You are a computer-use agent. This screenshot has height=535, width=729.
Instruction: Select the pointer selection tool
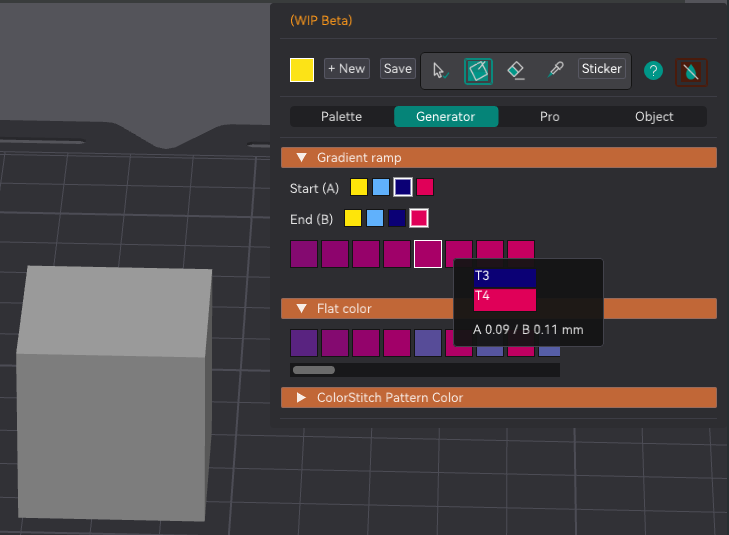point(440,71)
